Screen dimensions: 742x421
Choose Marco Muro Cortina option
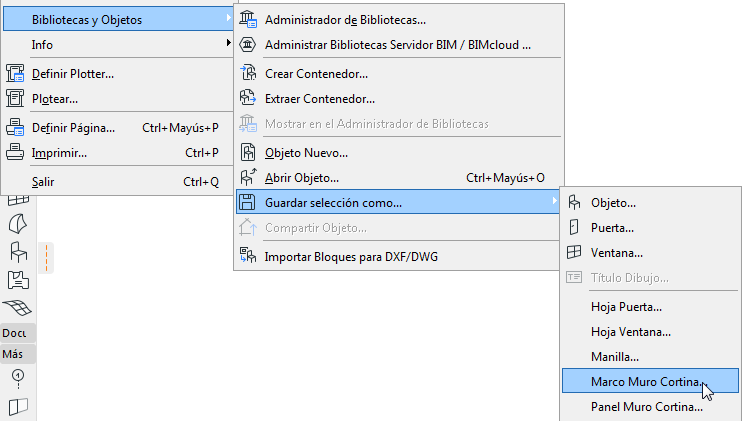coord(647,381)
